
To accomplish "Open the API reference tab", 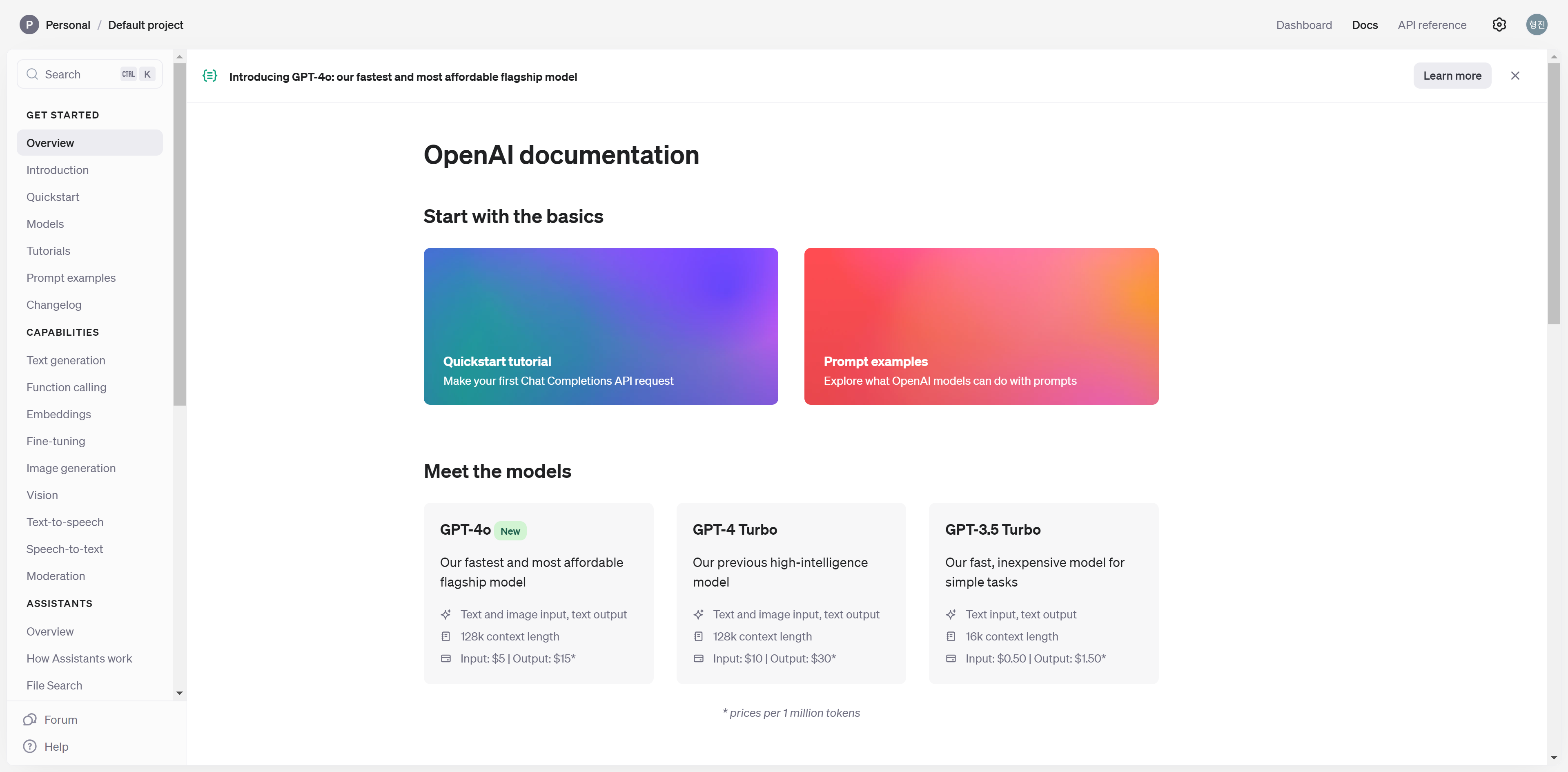I will pos(1432,25).
